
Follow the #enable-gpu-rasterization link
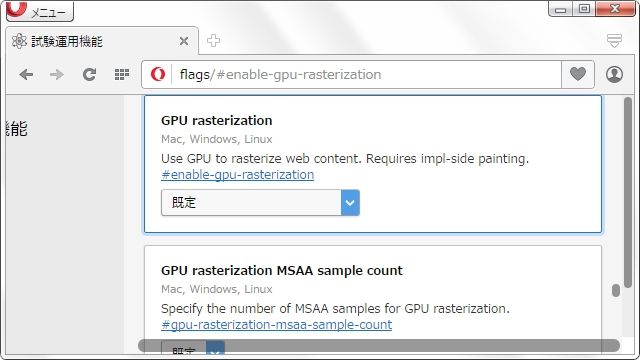[x=238, y=175]
